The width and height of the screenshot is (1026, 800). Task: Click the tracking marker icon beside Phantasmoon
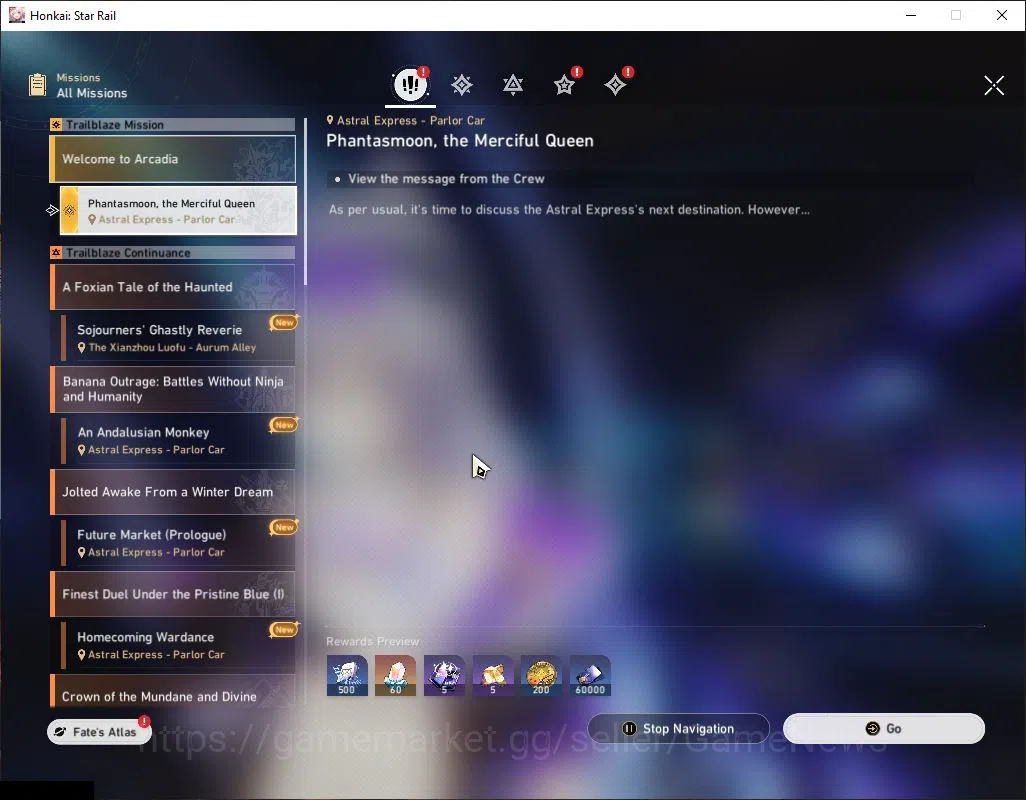[x=52, y=211]
